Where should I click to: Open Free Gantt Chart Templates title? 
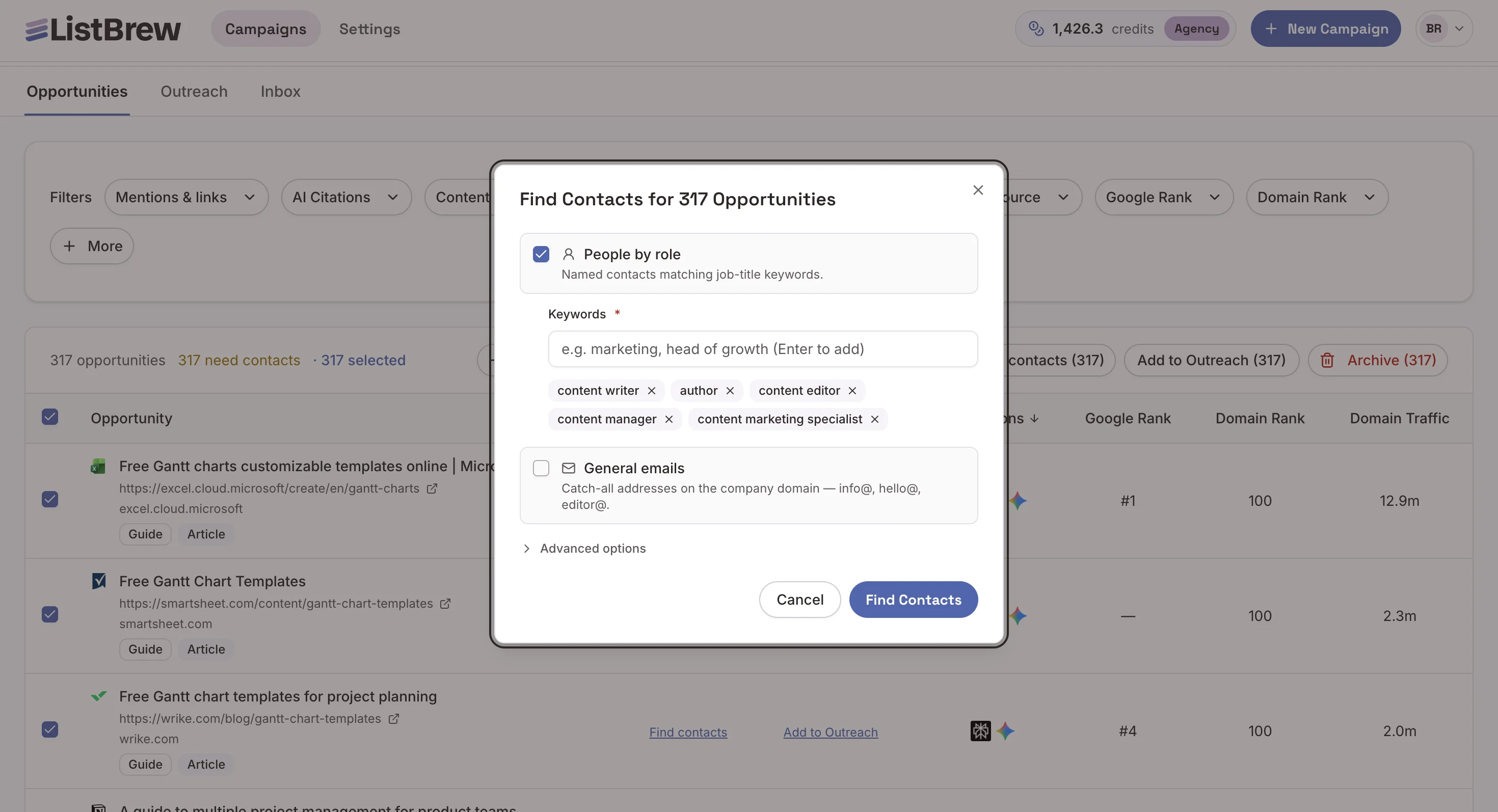click(x=212, y=581)
